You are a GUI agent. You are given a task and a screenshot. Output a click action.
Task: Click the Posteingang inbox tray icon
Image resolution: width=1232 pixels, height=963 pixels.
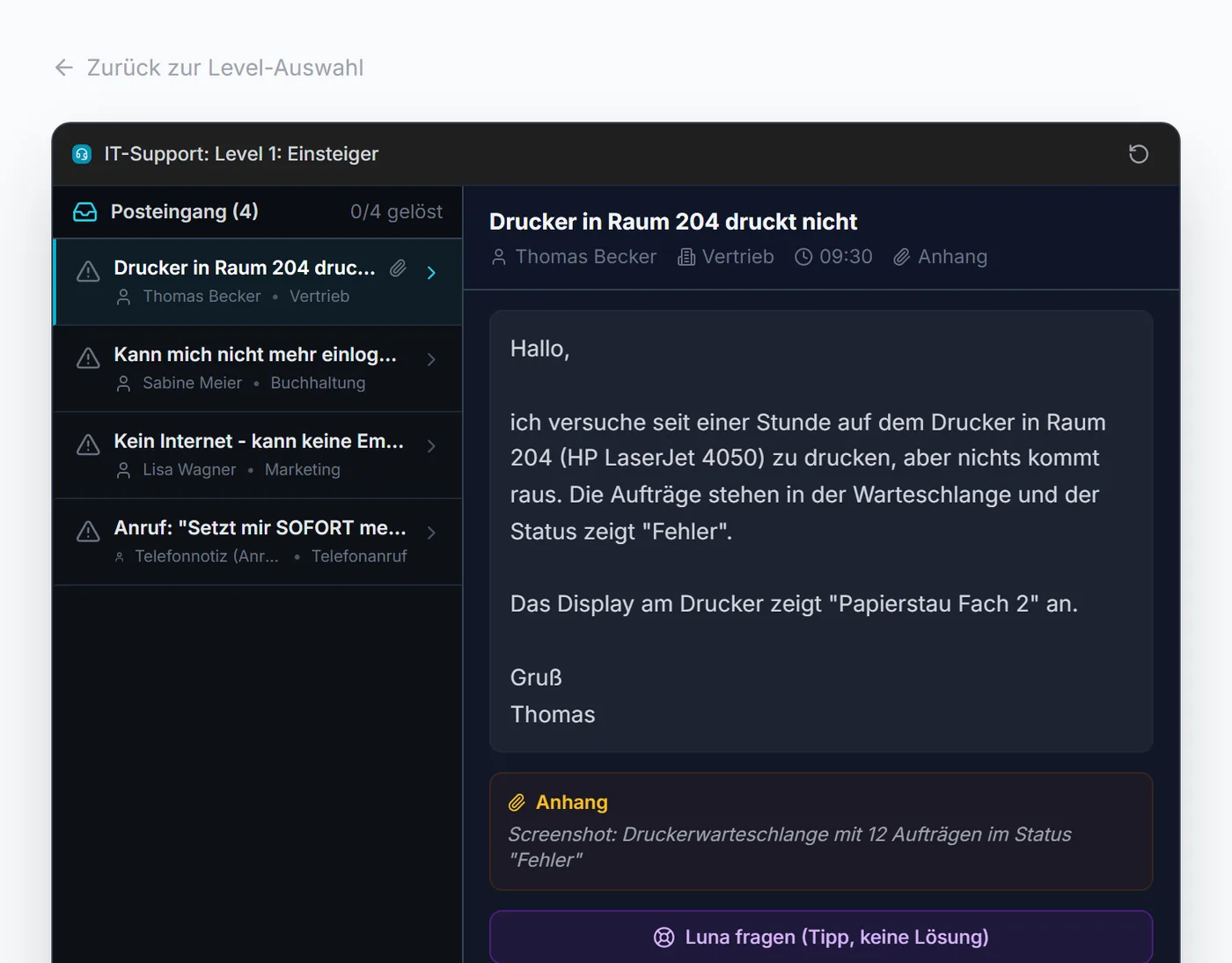coord(84,212)
